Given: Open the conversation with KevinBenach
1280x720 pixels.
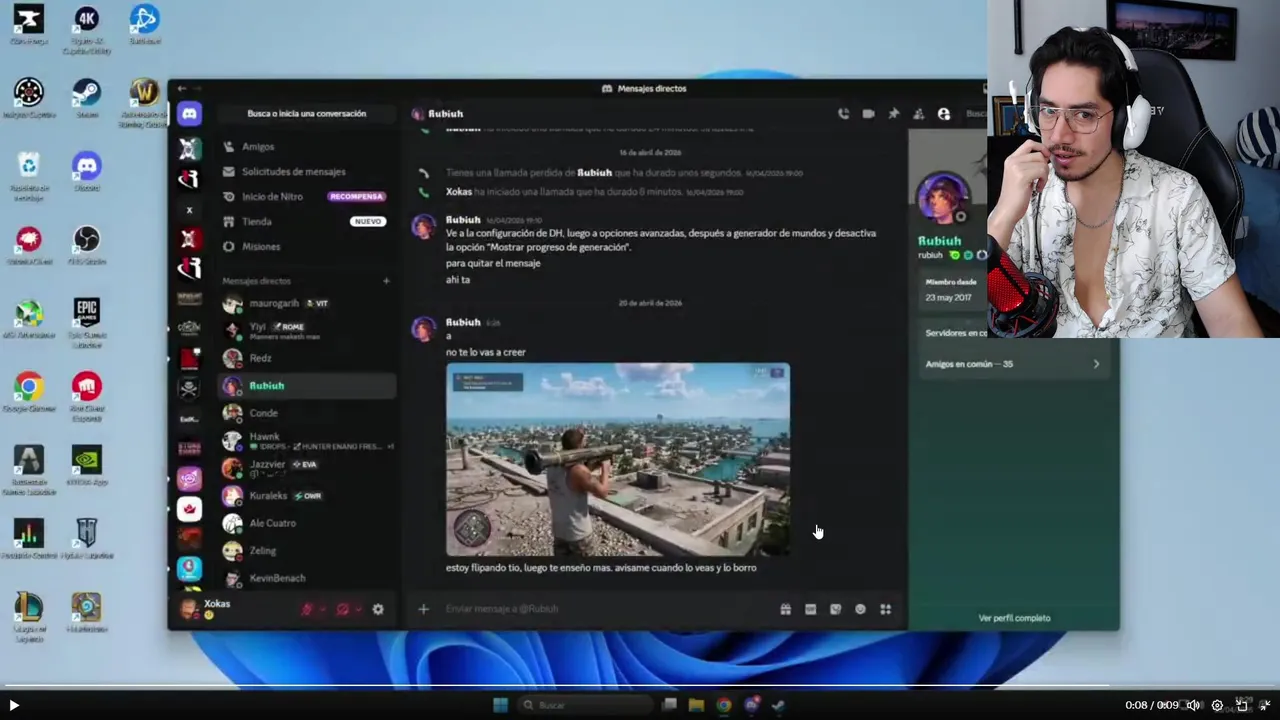Looking at the screenshot, I should click(x=306, y=578).
